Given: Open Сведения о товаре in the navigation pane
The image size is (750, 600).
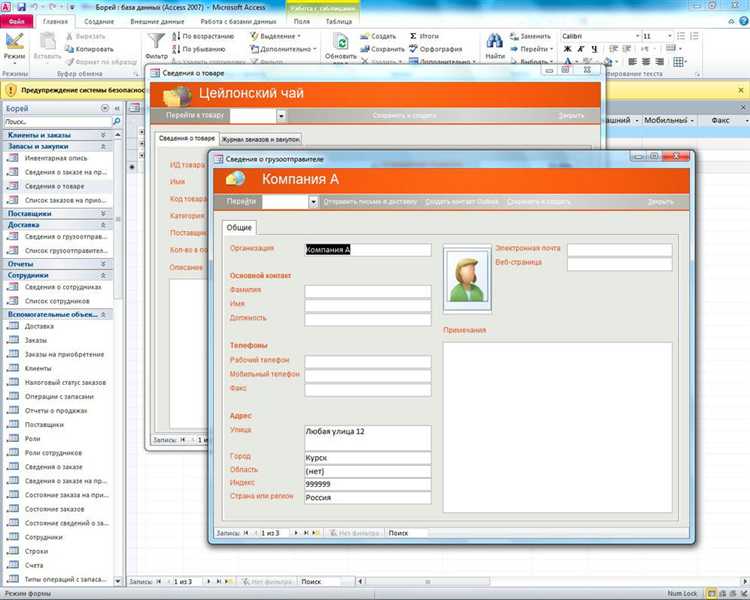Looking at the screenshot, I should [x=55, y=186].
